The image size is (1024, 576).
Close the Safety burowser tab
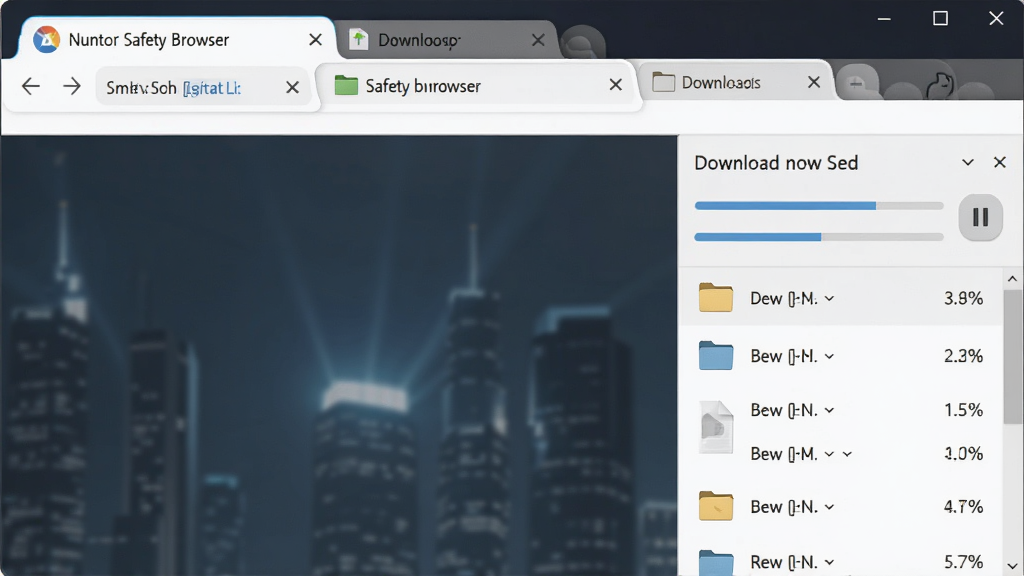coord(615,84)
